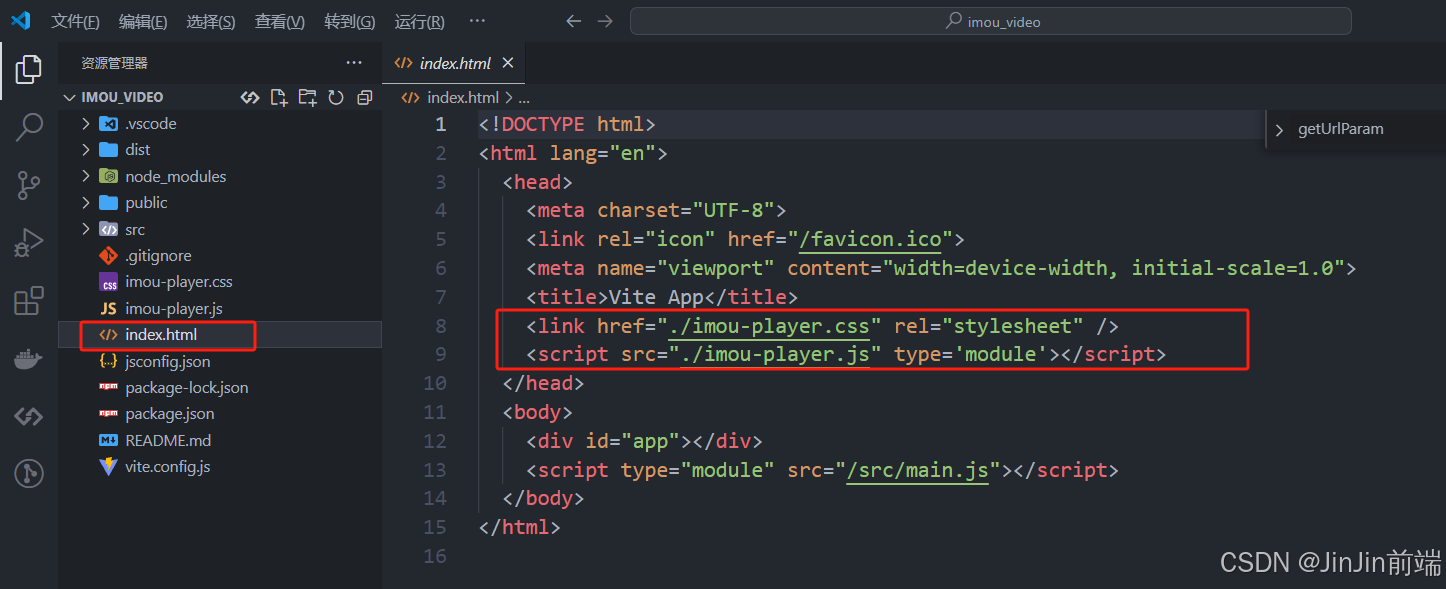1446x589 pixels.
Task: Open the Git graph icon in activity bar
Action: click(x=29, y=473)
